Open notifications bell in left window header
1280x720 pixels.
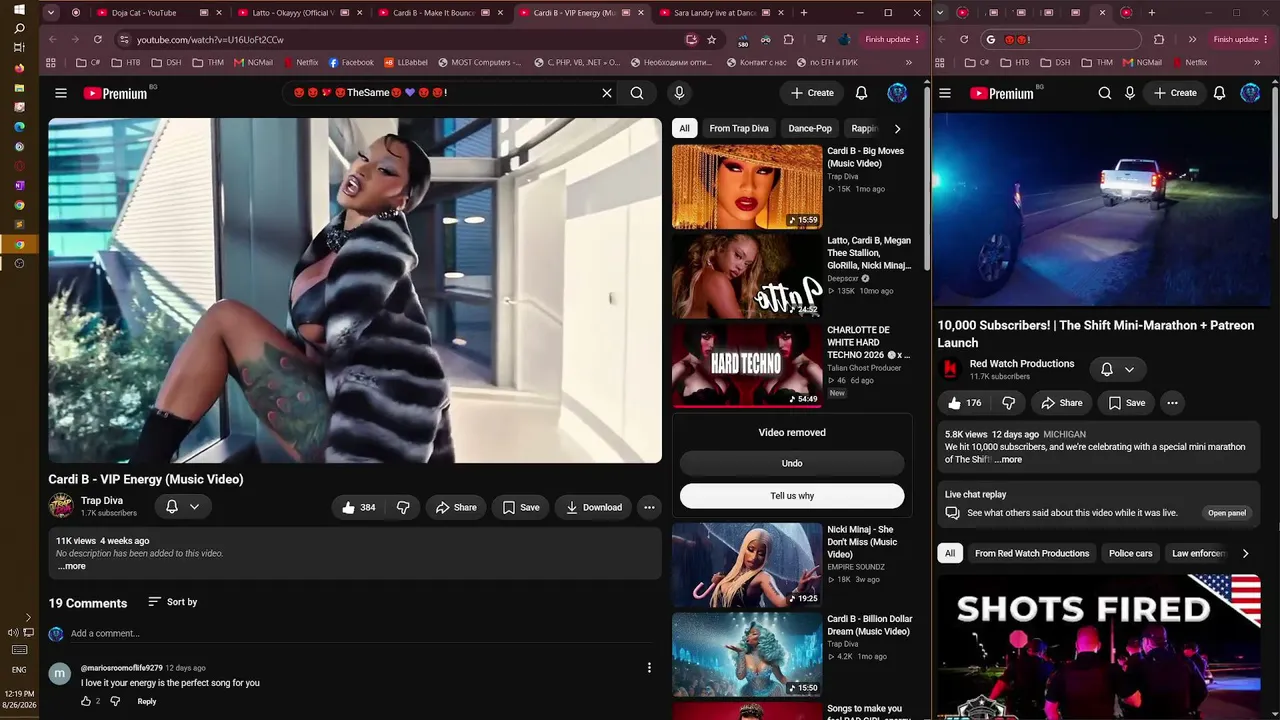(x=861, y=93)
